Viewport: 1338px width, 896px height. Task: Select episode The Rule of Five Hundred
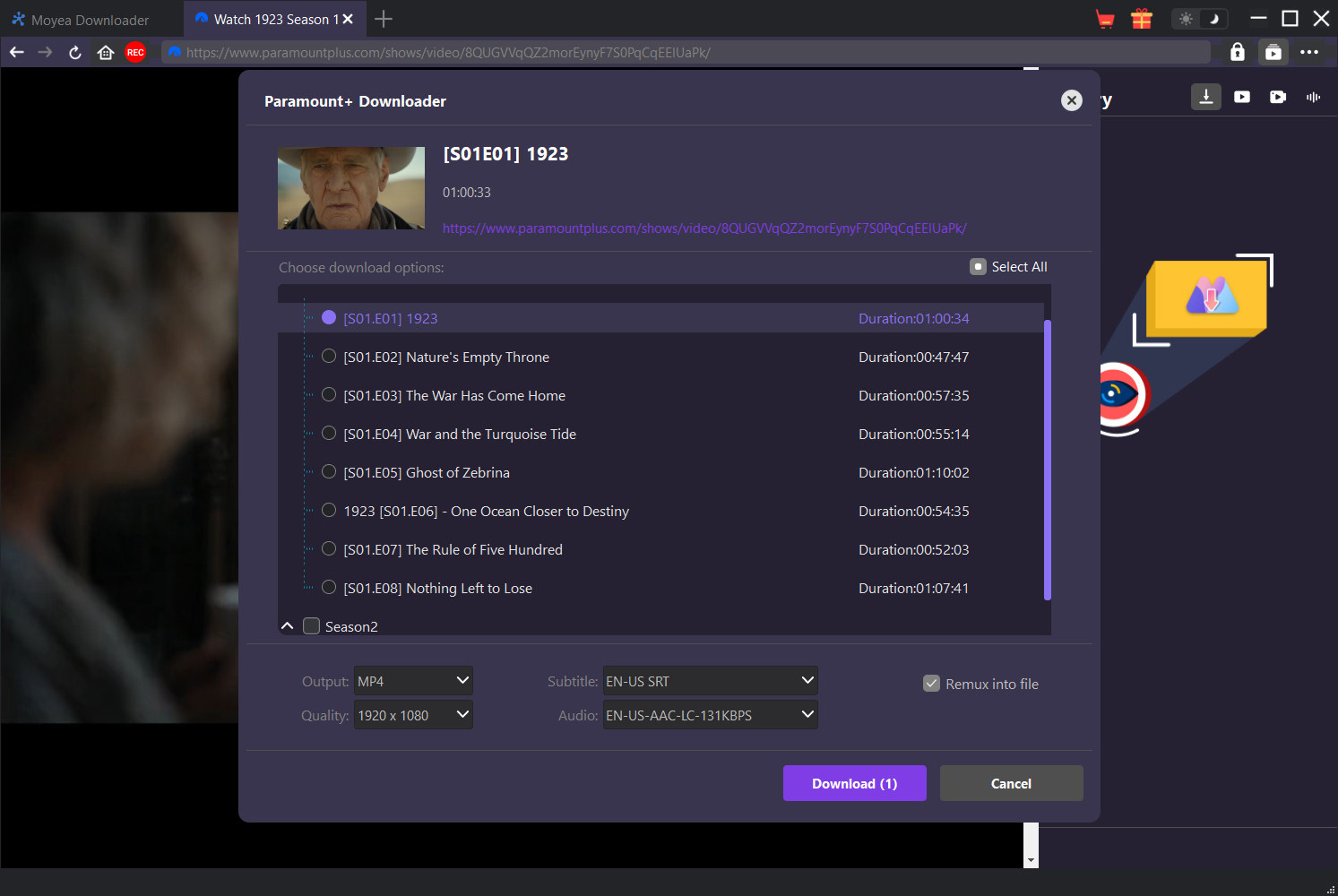point(329,548)
